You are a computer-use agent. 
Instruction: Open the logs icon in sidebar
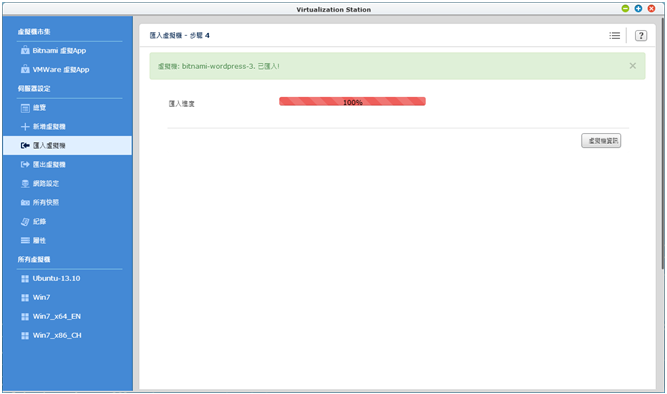[25, 222]
